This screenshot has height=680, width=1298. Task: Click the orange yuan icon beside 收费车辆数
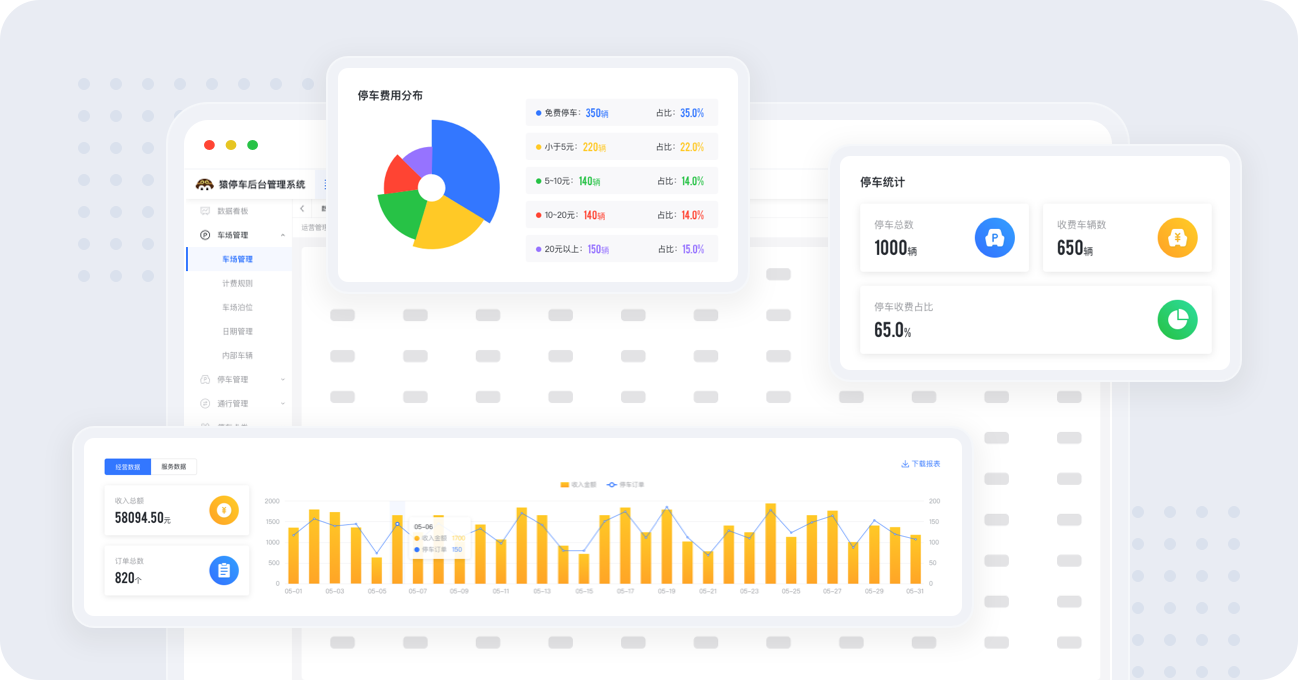click(1177, 238)
